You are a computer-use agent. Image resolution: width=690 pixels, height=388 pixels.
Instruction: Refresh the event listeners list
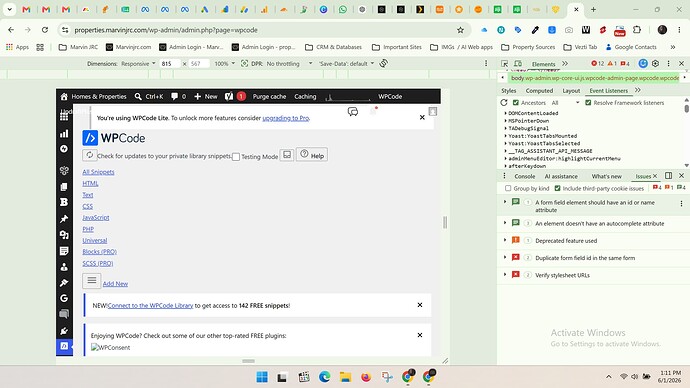click(504, 102)
